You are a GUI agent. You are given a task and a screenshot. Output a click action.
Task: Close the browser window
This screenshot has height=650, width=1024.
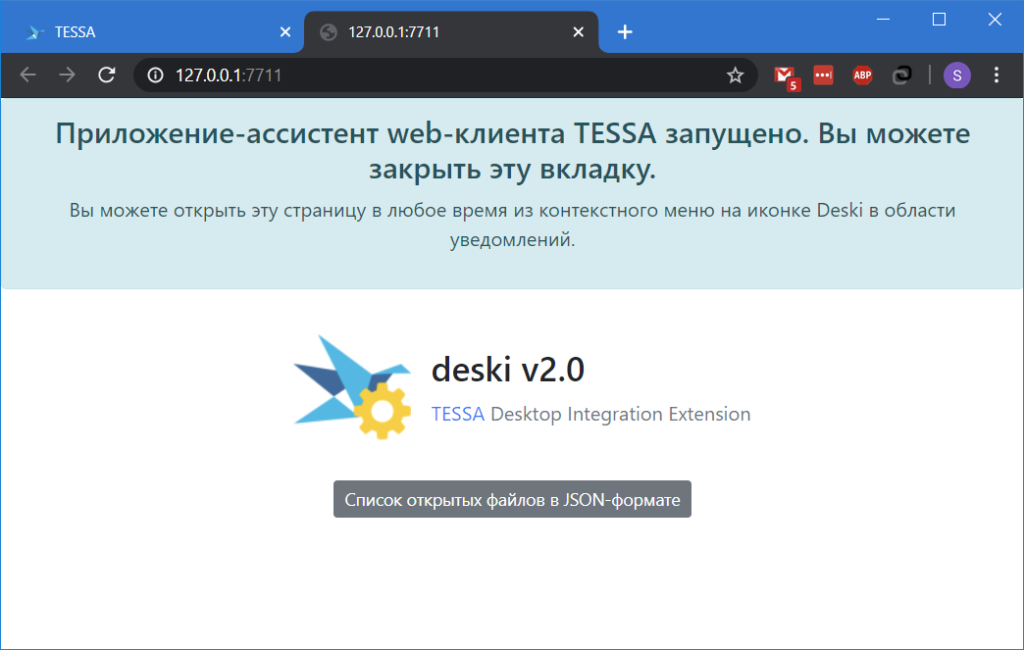click(x=995, y=20)
